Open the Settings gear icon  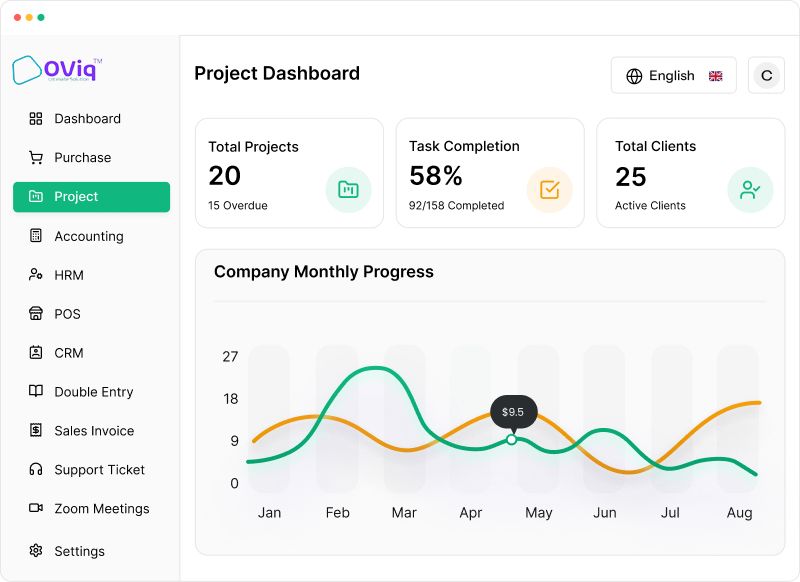tap(36, 551)
